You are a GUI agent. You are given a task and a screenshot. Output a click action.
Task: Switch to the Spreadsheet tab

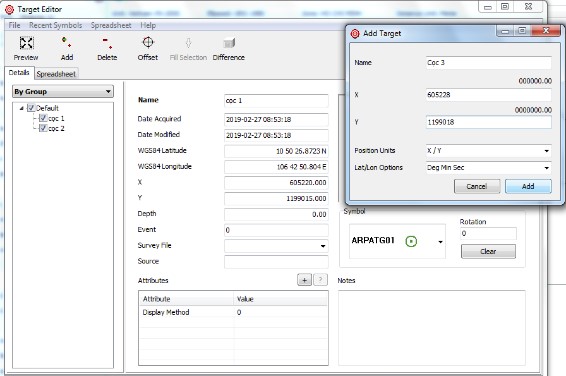[56, 74]
